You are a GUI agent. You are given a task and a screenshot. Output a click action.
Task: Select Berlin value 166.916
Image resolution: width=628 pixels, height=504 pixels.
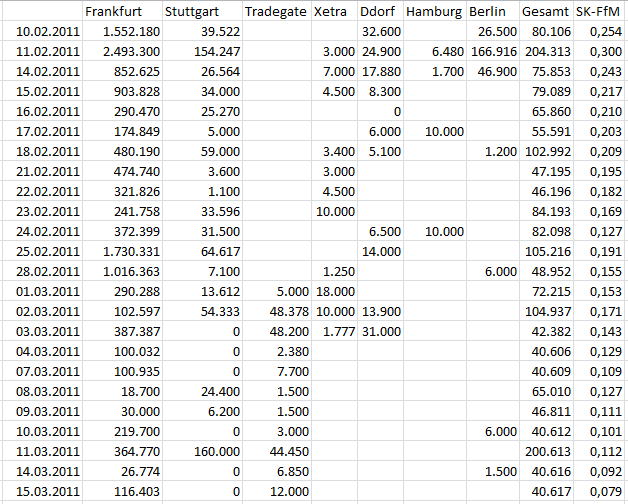click(493, 51)
